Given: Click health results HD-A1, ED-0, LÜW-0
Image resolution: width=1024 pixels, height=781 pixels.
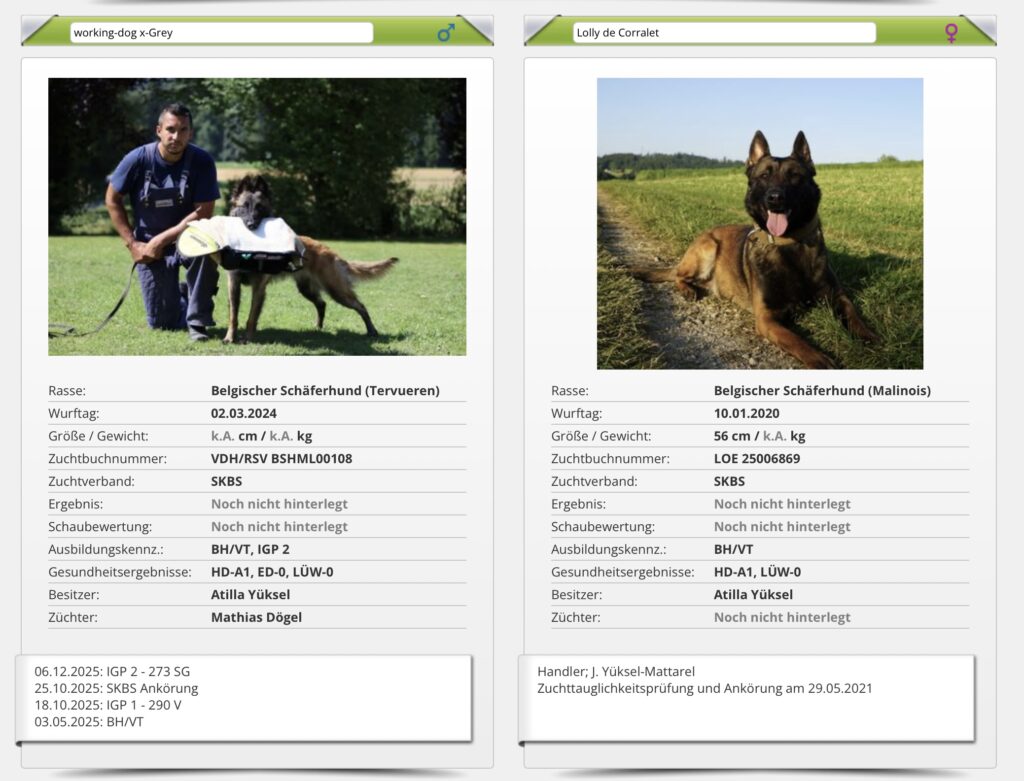Looking at the screenshot, I should point(272,572).
